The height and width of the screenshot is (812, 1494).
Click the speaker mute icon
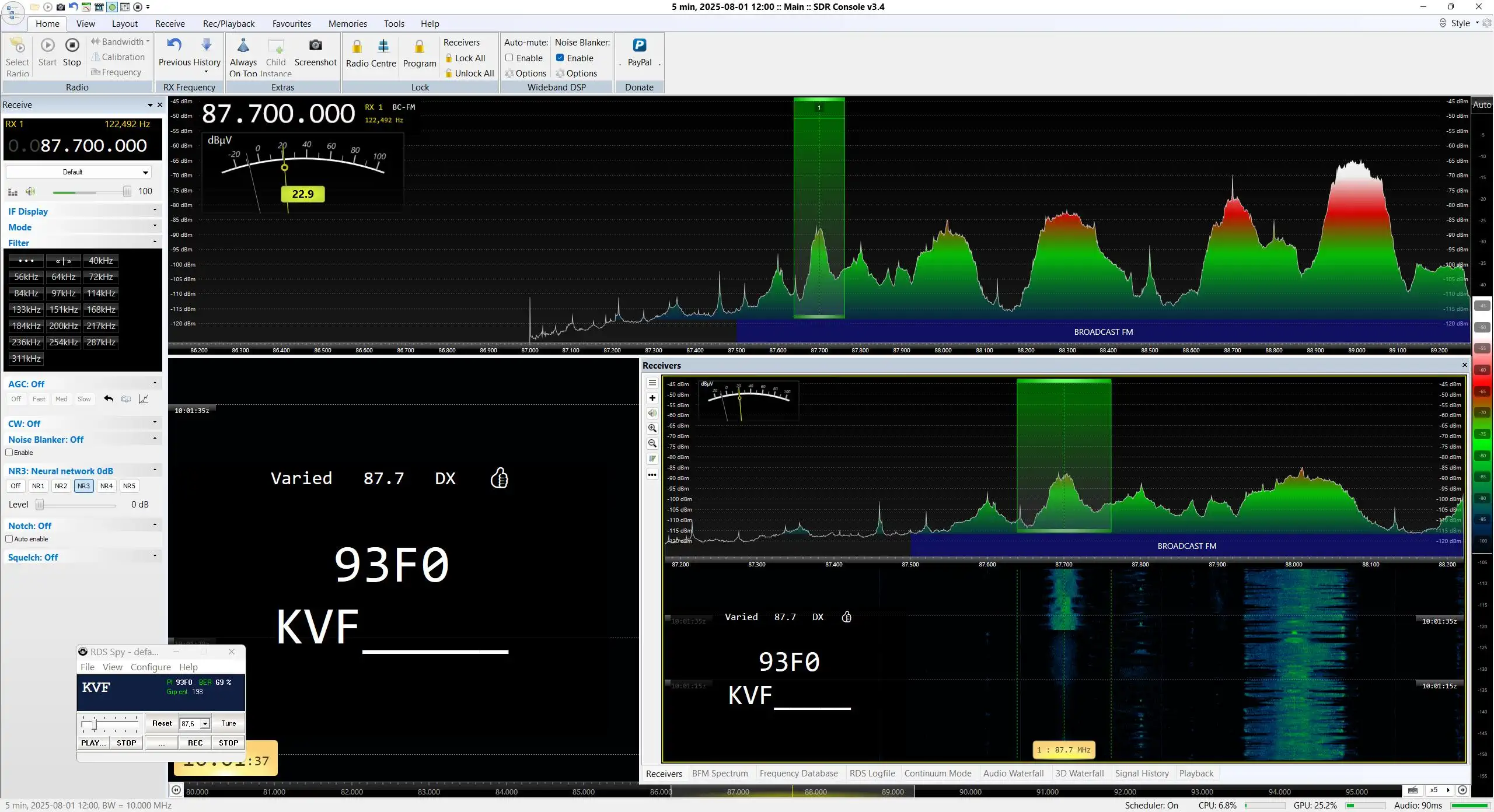tap(30, 191)
